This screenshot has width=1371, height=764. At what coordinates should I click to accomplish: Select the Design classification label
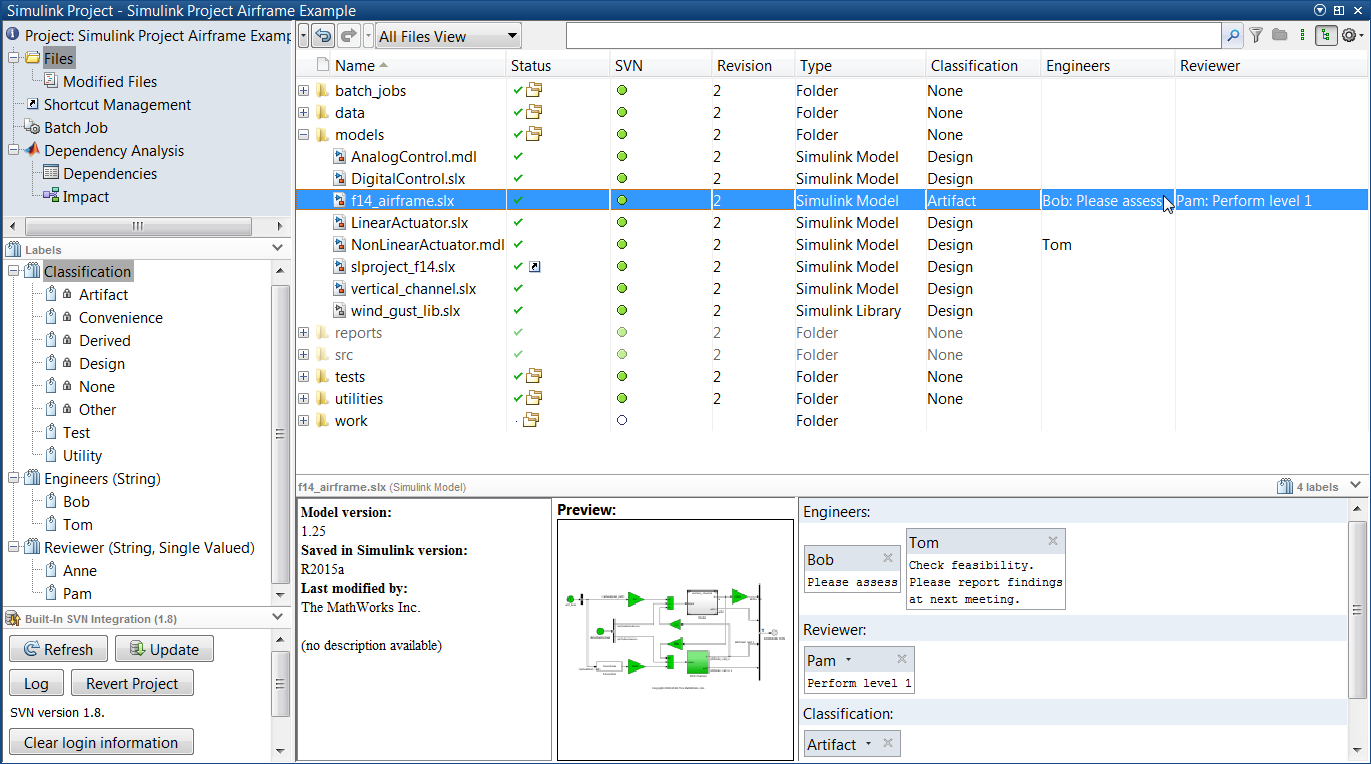pyautogui.click(x=102, y=363)
